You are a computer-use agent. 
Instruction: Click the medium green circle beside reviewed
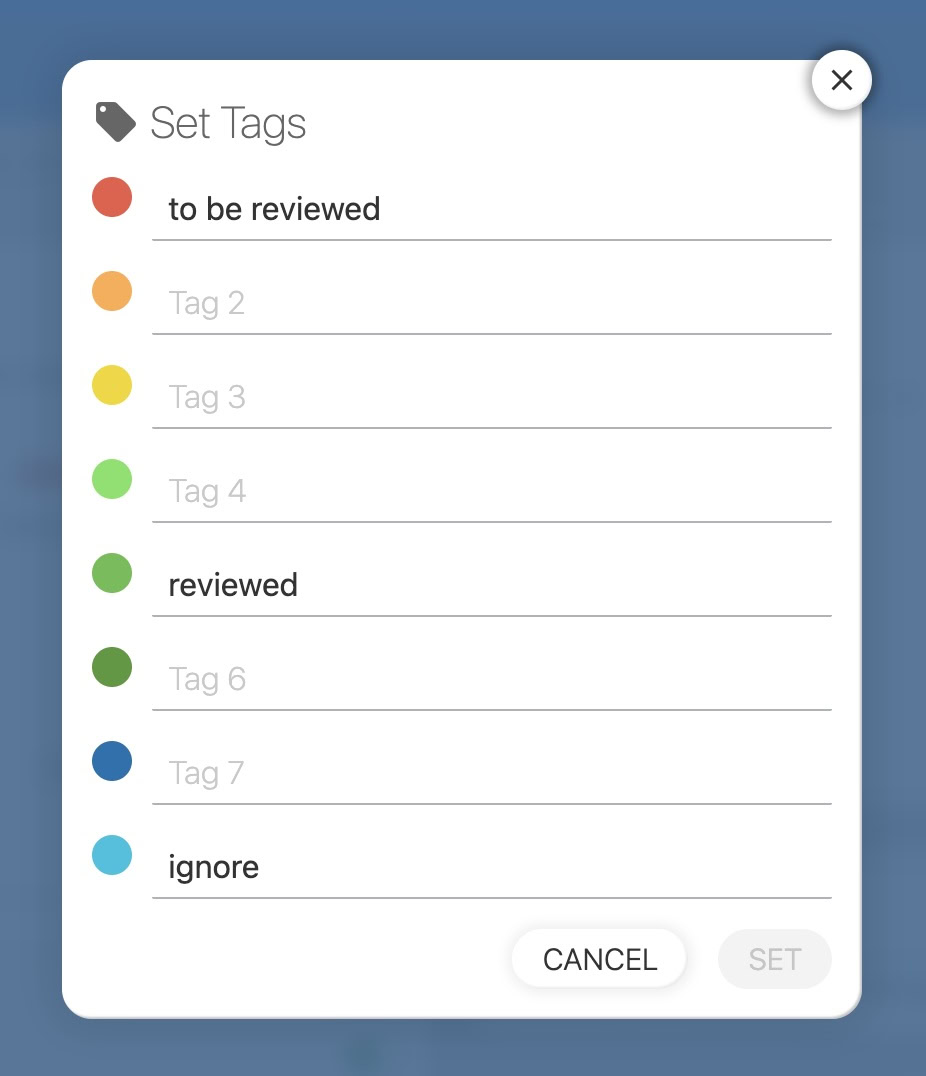point(112,573)
